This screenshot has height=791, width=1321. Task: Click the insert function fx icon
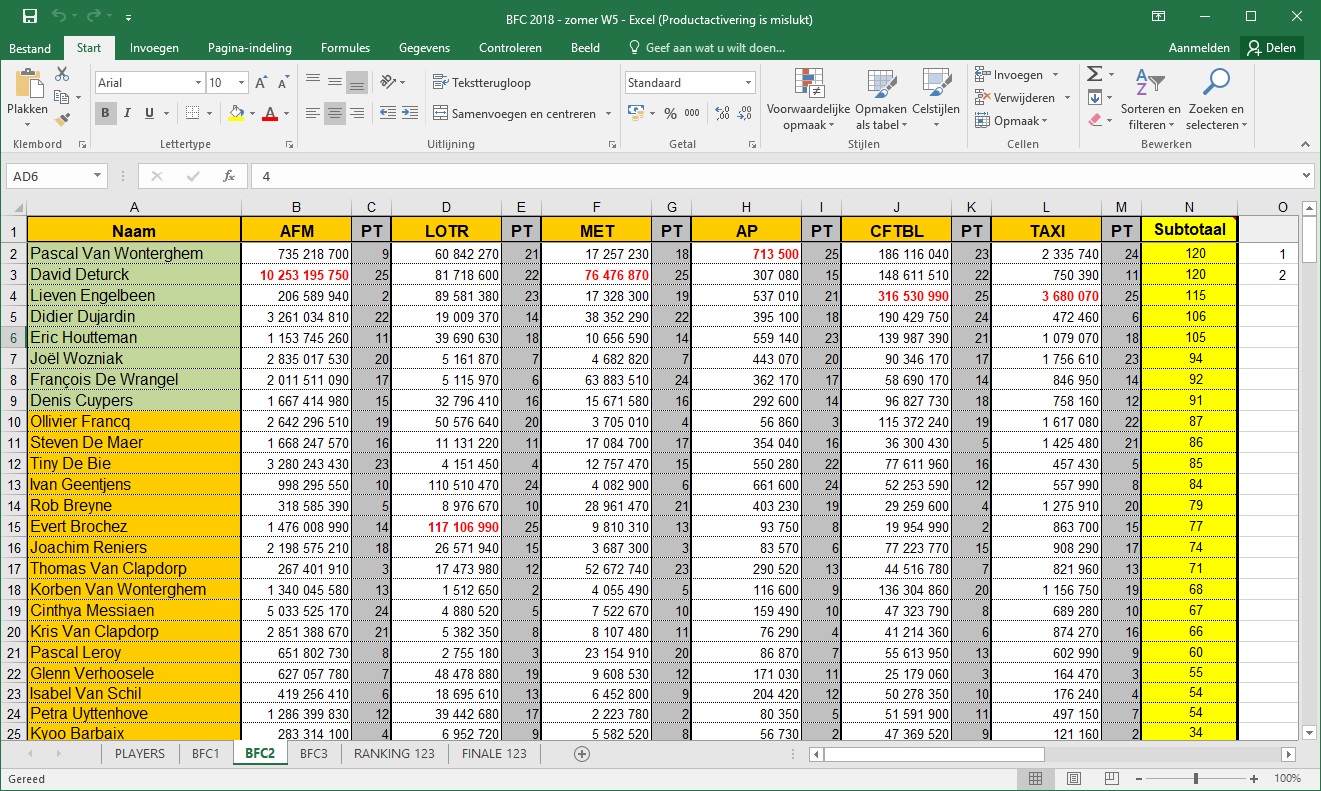228,176
